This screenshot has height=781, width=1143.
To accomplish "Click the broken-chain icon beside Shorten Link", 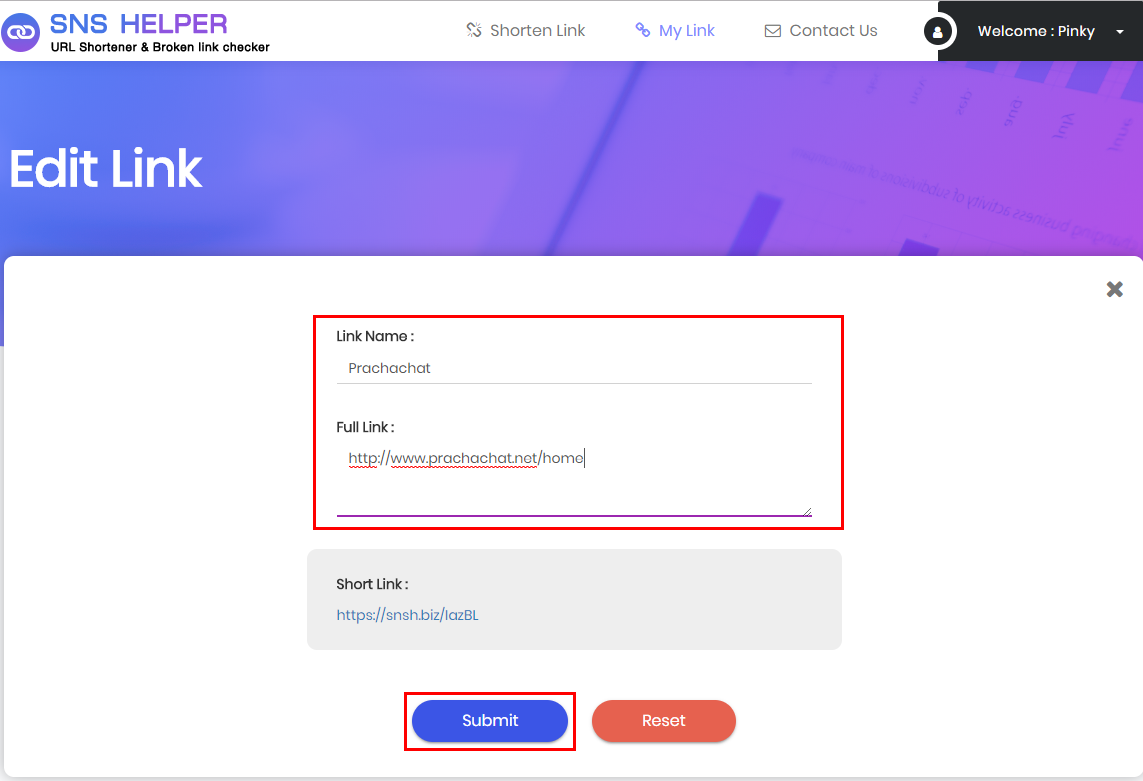I will point(474,30).
